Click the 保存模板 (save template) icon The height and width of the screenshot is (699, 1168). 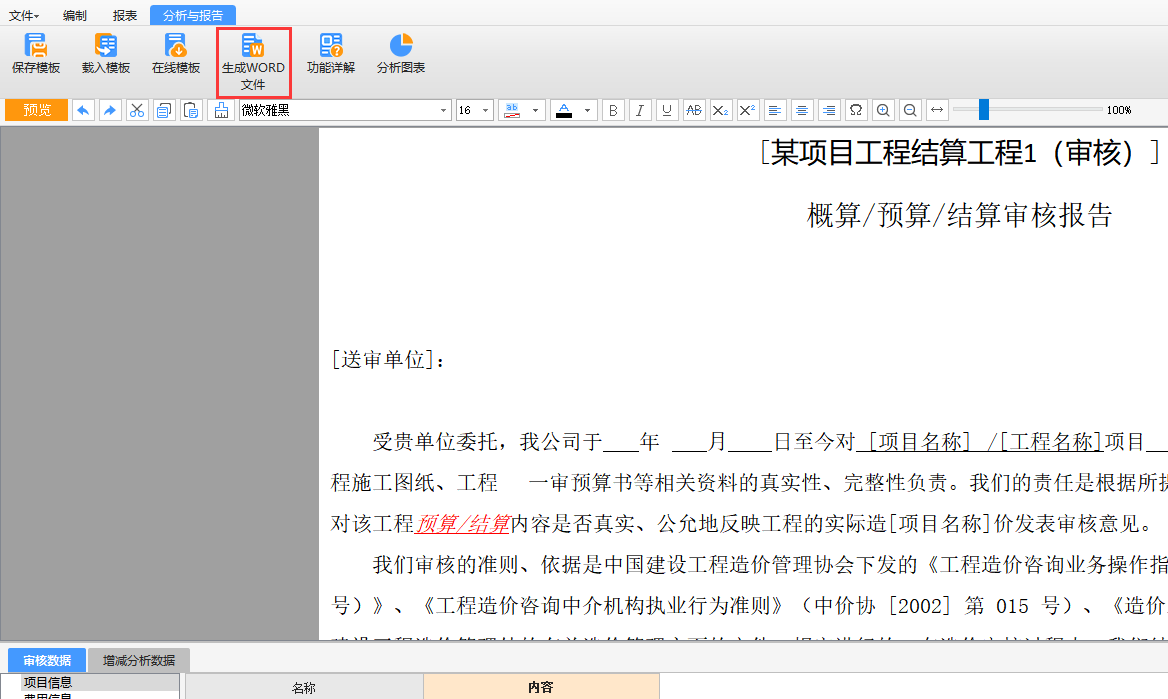(x=36, y=54)
